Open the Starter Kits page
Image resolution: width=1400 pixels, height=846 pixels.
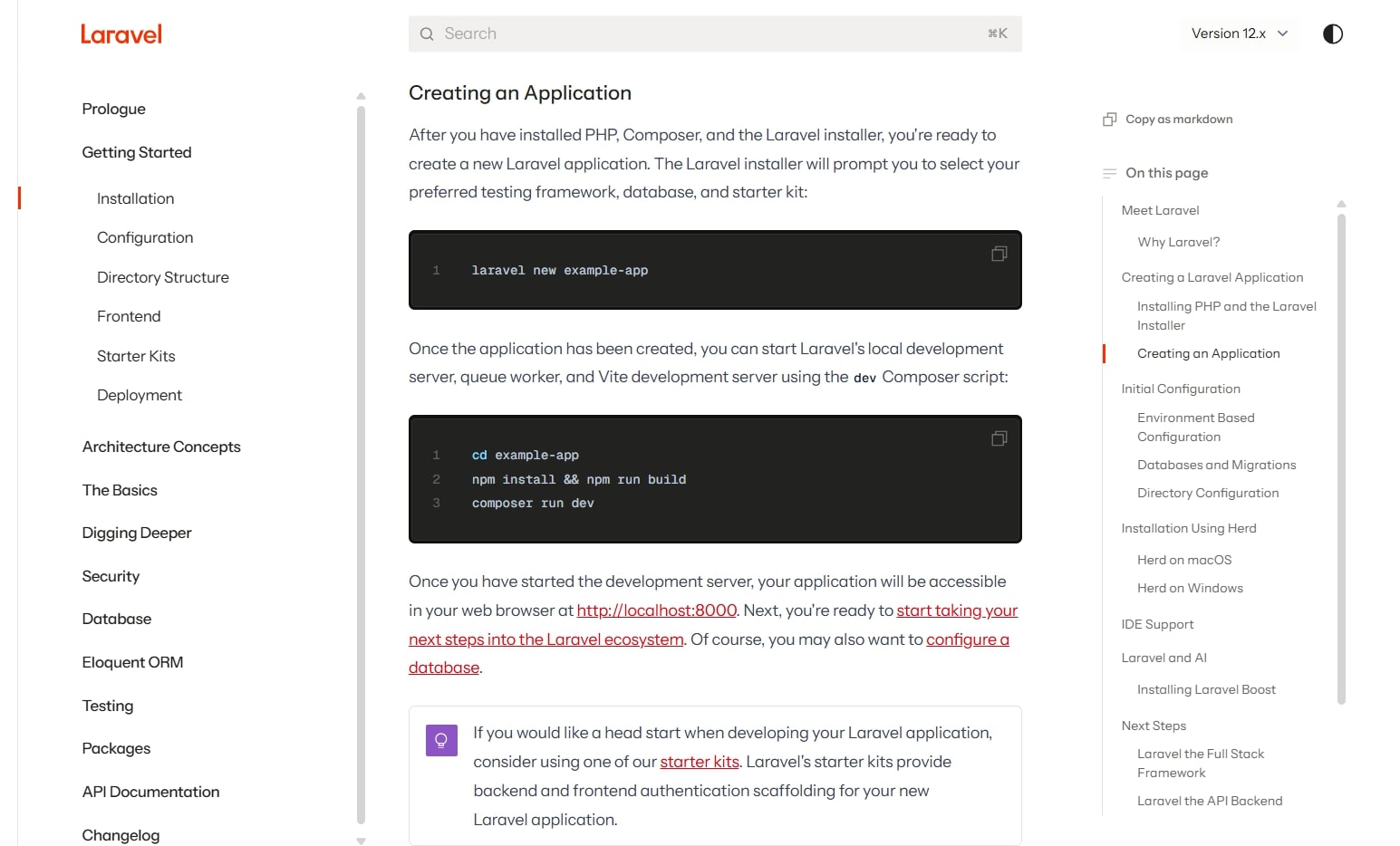[x=136, y=356]
